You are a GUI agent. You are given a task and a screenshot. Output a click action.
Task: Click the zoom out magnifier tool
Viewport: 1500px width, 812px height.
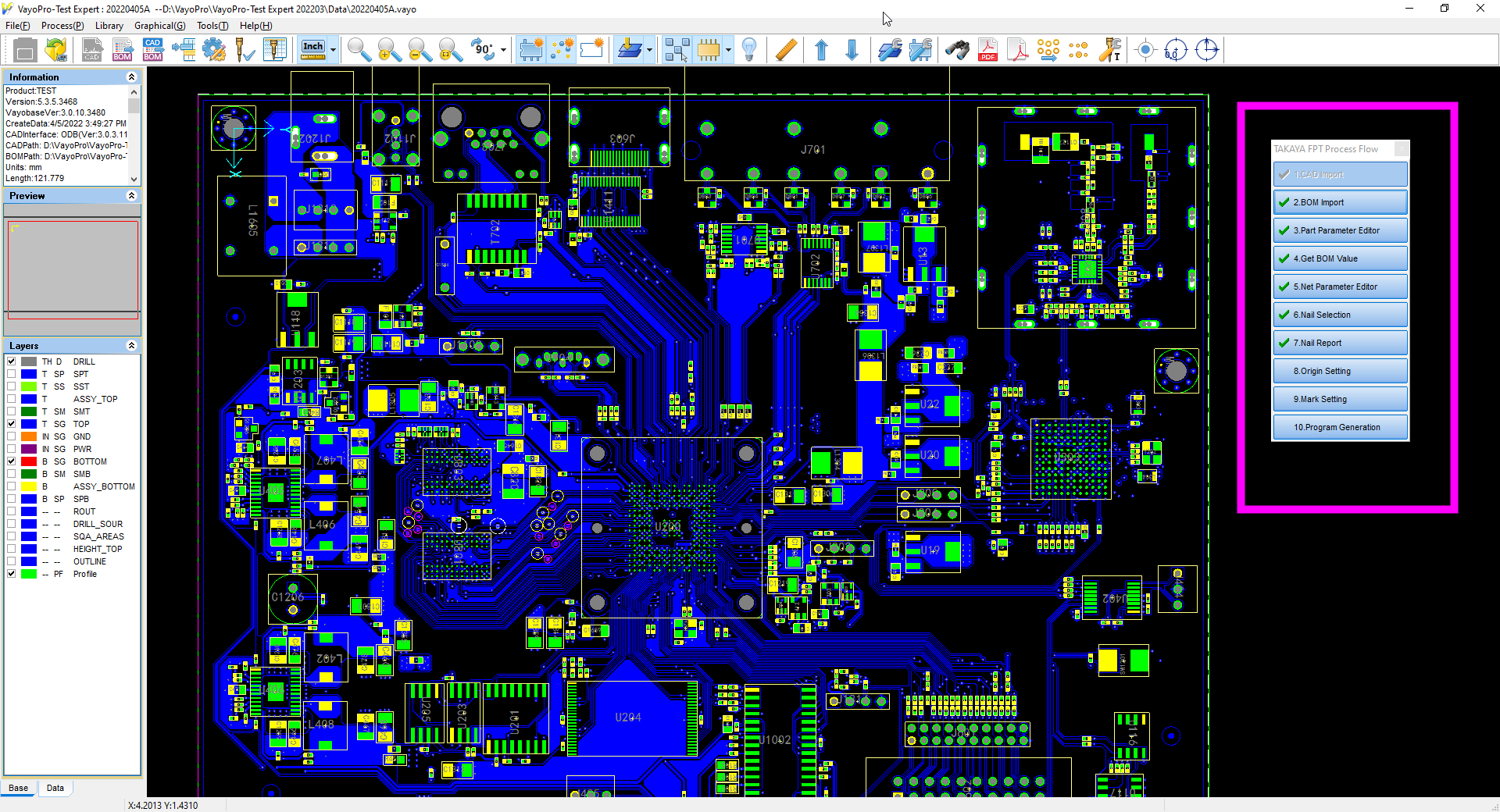click(420, 50)
